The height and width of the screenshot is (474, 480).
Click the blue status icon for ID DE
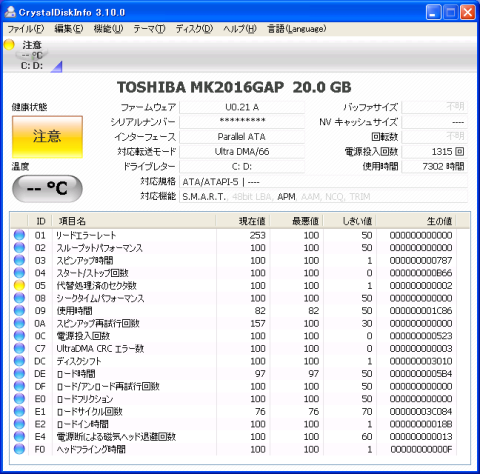19,373
